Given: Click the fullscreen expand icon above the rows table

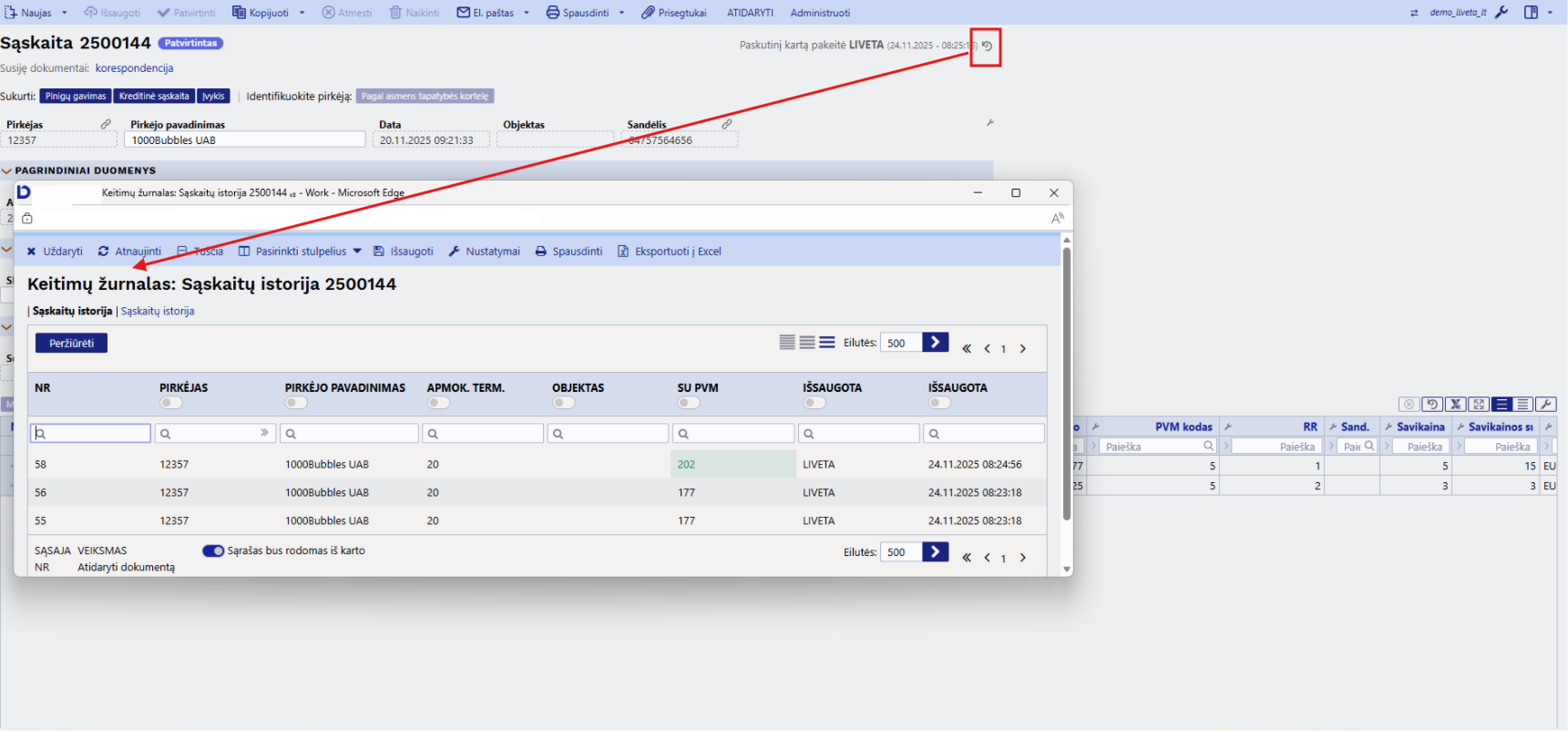Looking at the screenshot, I should click(1479, 405).
